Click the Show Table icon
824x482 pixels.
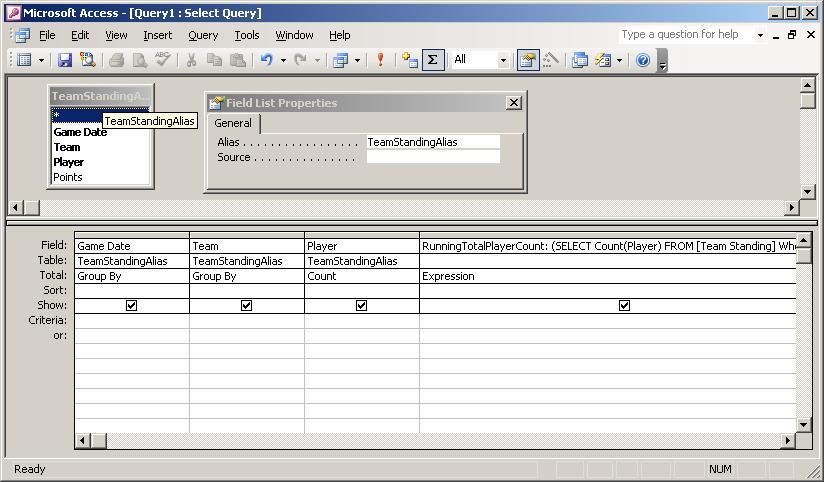click(409, 60)
